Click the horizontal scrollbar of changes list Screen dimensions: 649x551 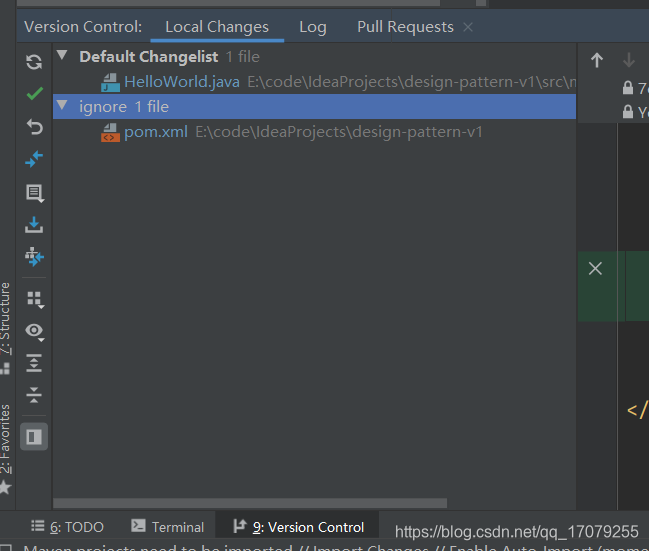250,503
